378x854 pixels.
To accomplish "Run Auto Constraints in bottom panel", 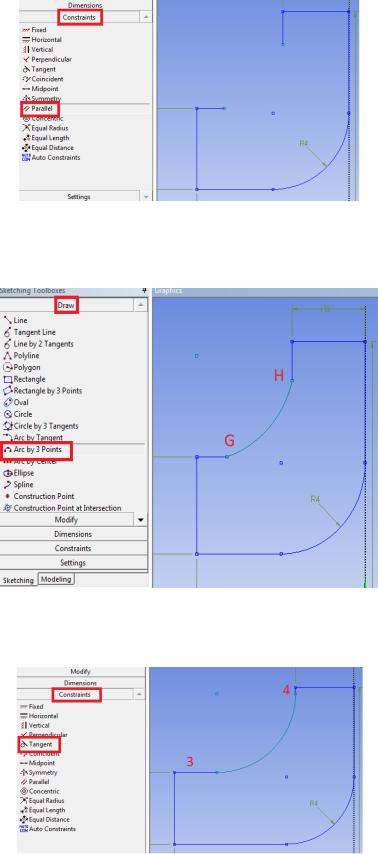I will [48, 829].
